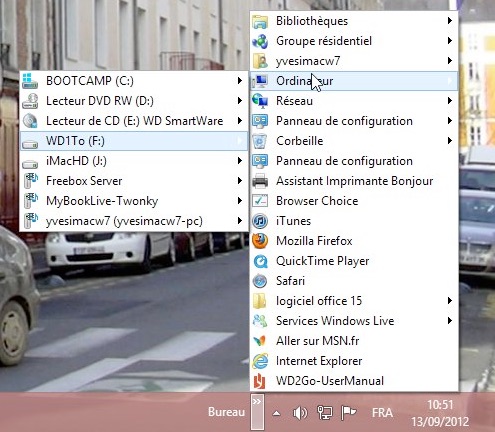Screen dimensions: 495x432
Task: Open the Bureau toolbar chevron
Action: (x=257, y=412)
